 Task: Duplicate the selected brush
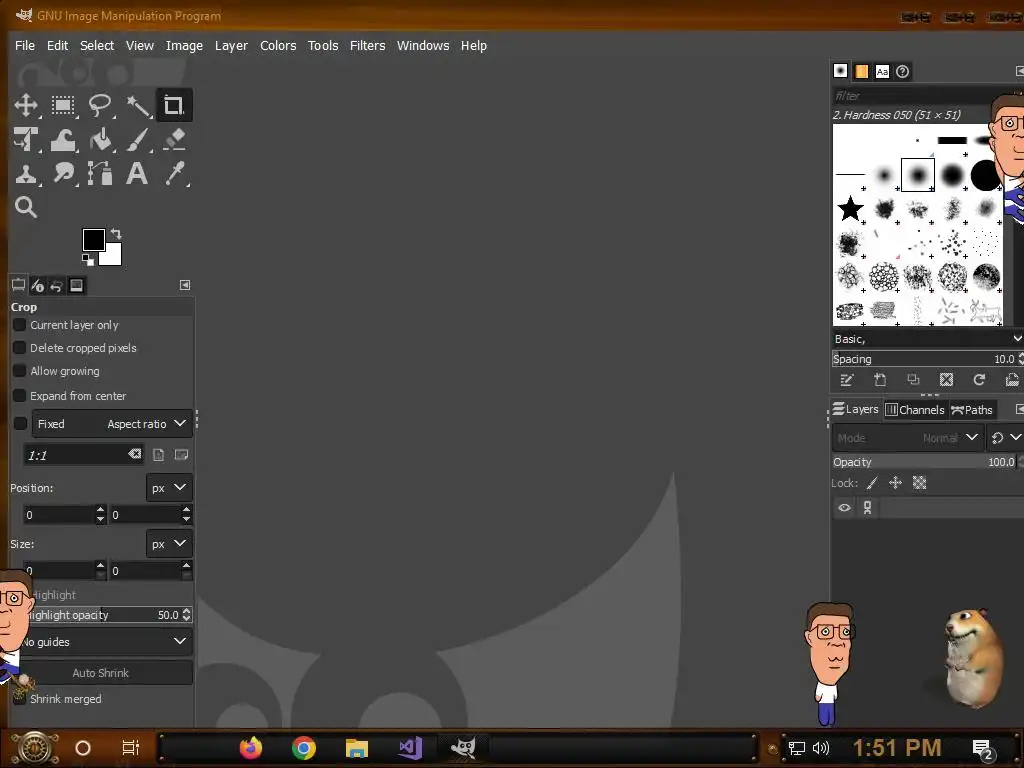click(914, 380)
